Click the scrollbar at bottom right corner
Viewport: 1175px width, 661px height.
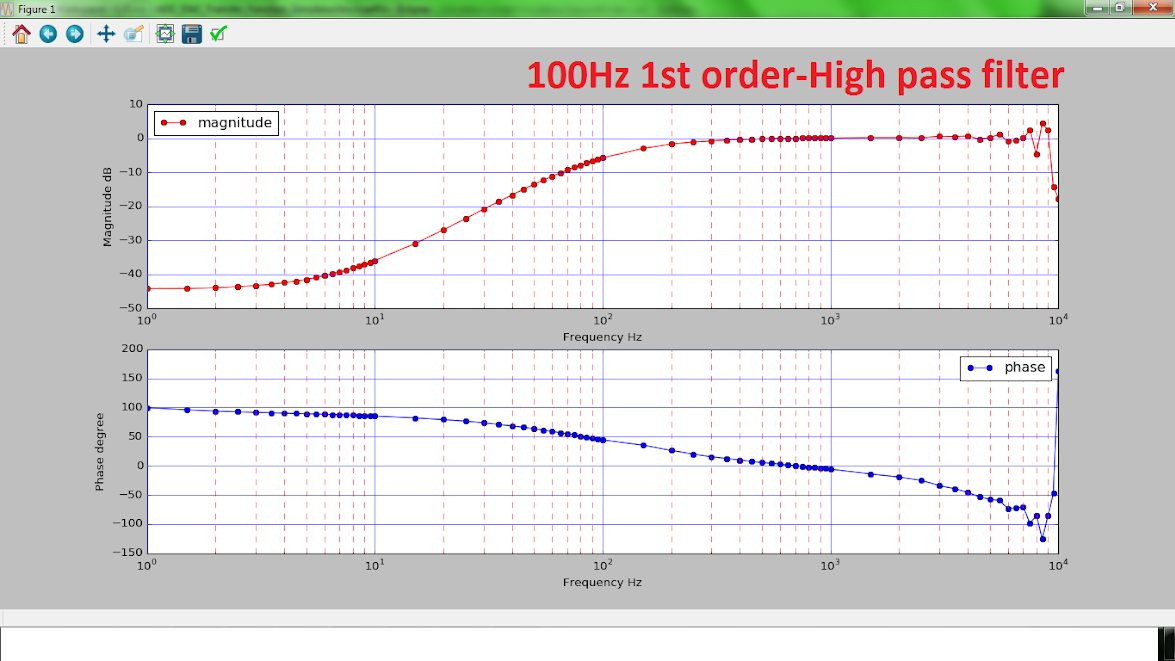coord(1166,643)
